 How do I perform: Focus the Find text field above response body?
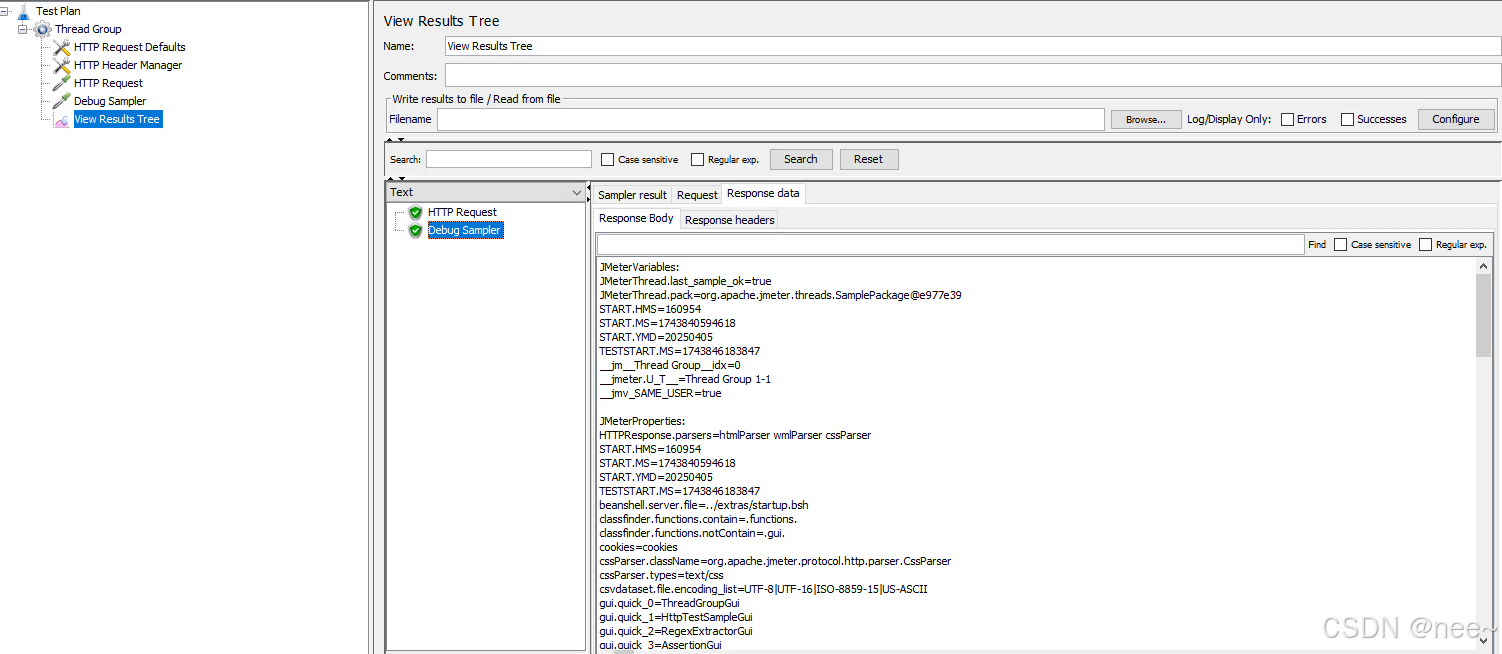(x=950, y=244)
